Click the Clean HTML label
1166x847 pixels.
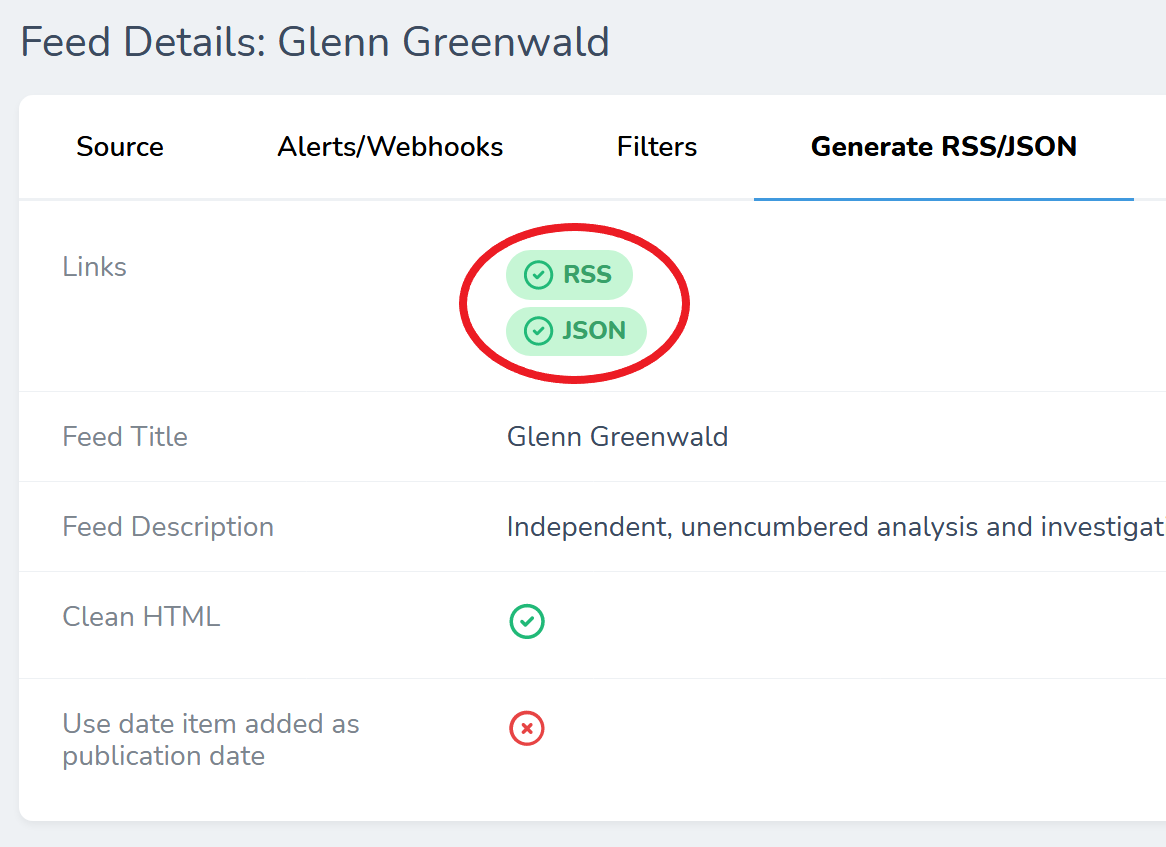coord(141,616)
